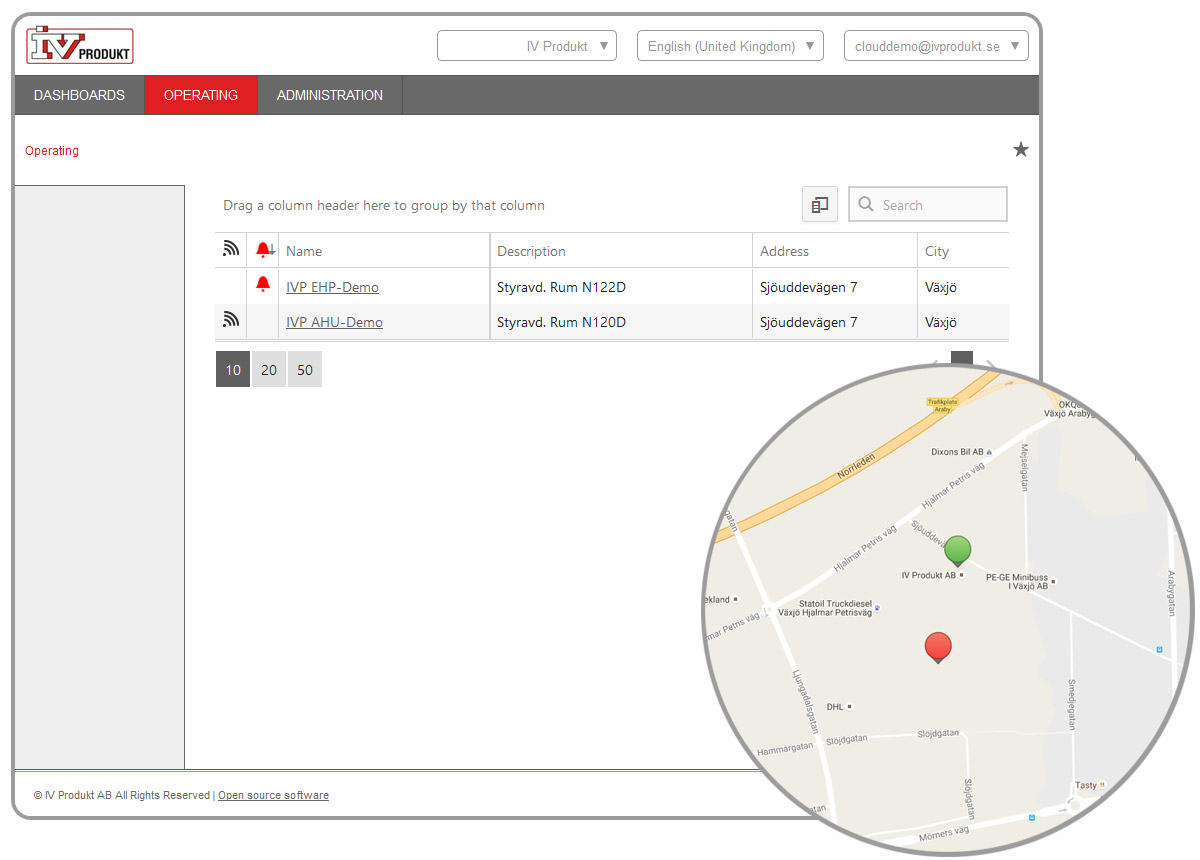The image size is (1200, 860).
Task: Sort by connection status column icon
Action: click(231, 250)
